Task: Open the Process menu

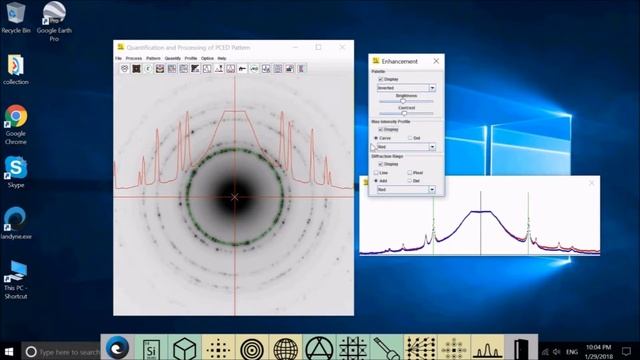Action: pos(133,58)
